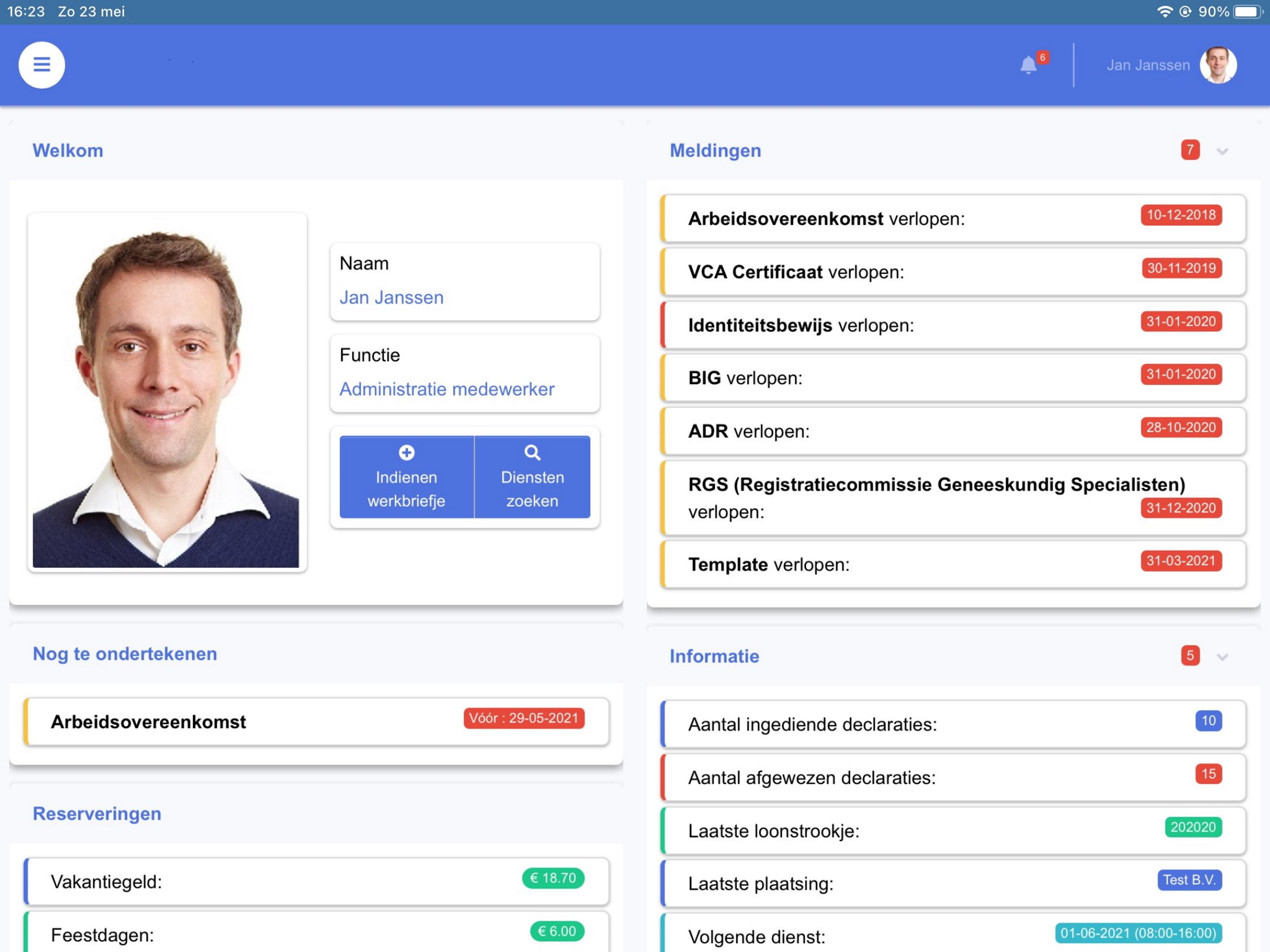Click the magnifier icon on Diensten zoeken
Viewport: 1270px width, 952px height.
click(x=532, y=452)
